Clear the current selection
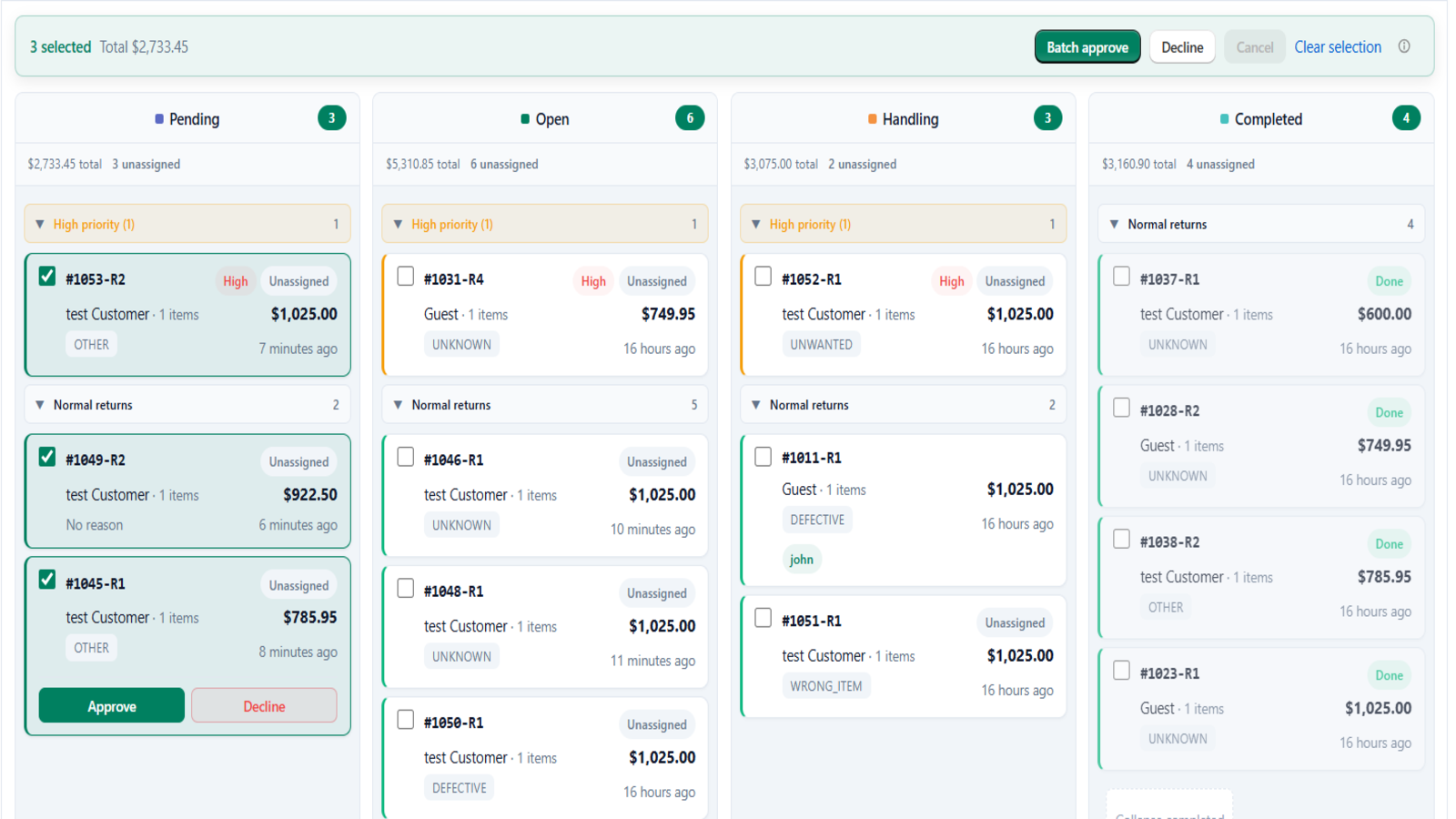The height and width of the screenshot is (819, 1456). tap(1338, 47)
